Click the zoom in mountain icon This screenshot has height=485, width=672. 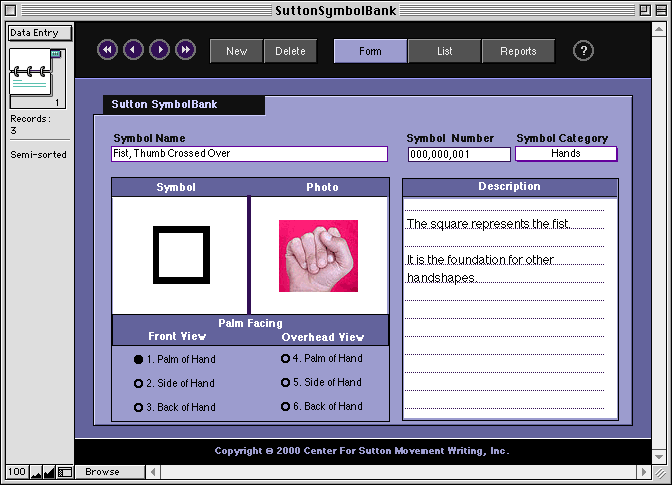(49, 472)
